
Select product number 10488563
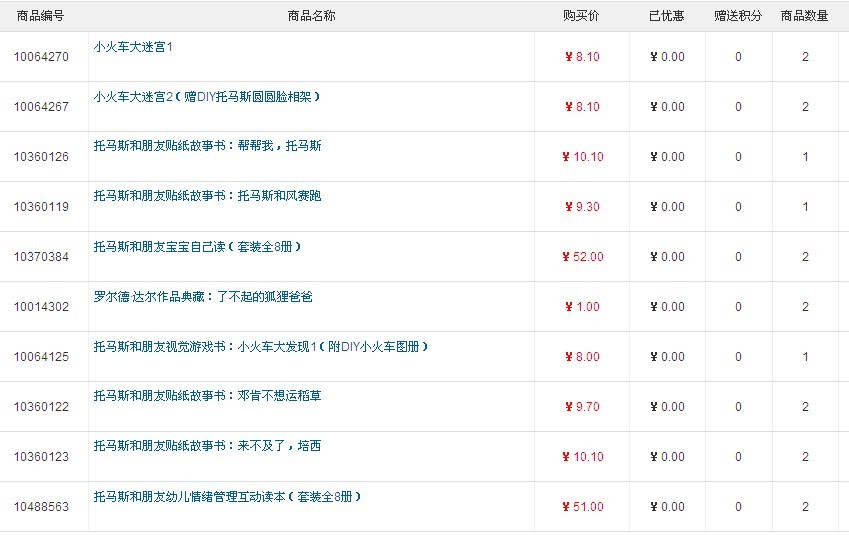pos(41,507)
